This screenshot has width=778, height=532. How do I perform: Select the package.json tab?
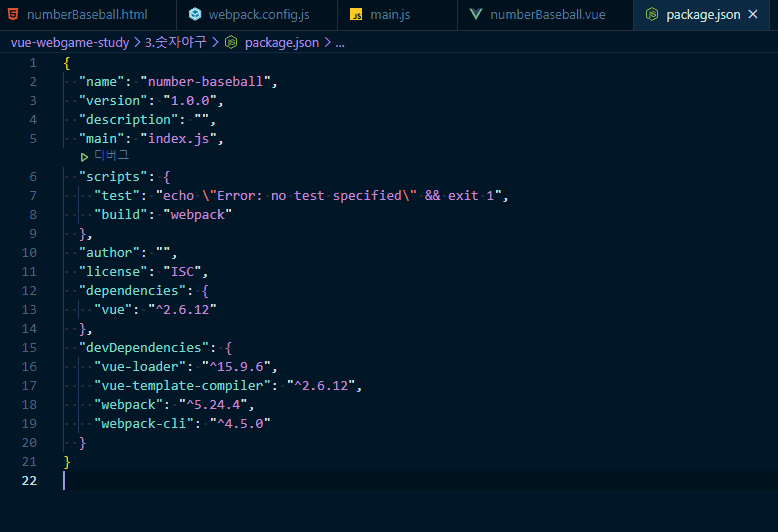703,15
